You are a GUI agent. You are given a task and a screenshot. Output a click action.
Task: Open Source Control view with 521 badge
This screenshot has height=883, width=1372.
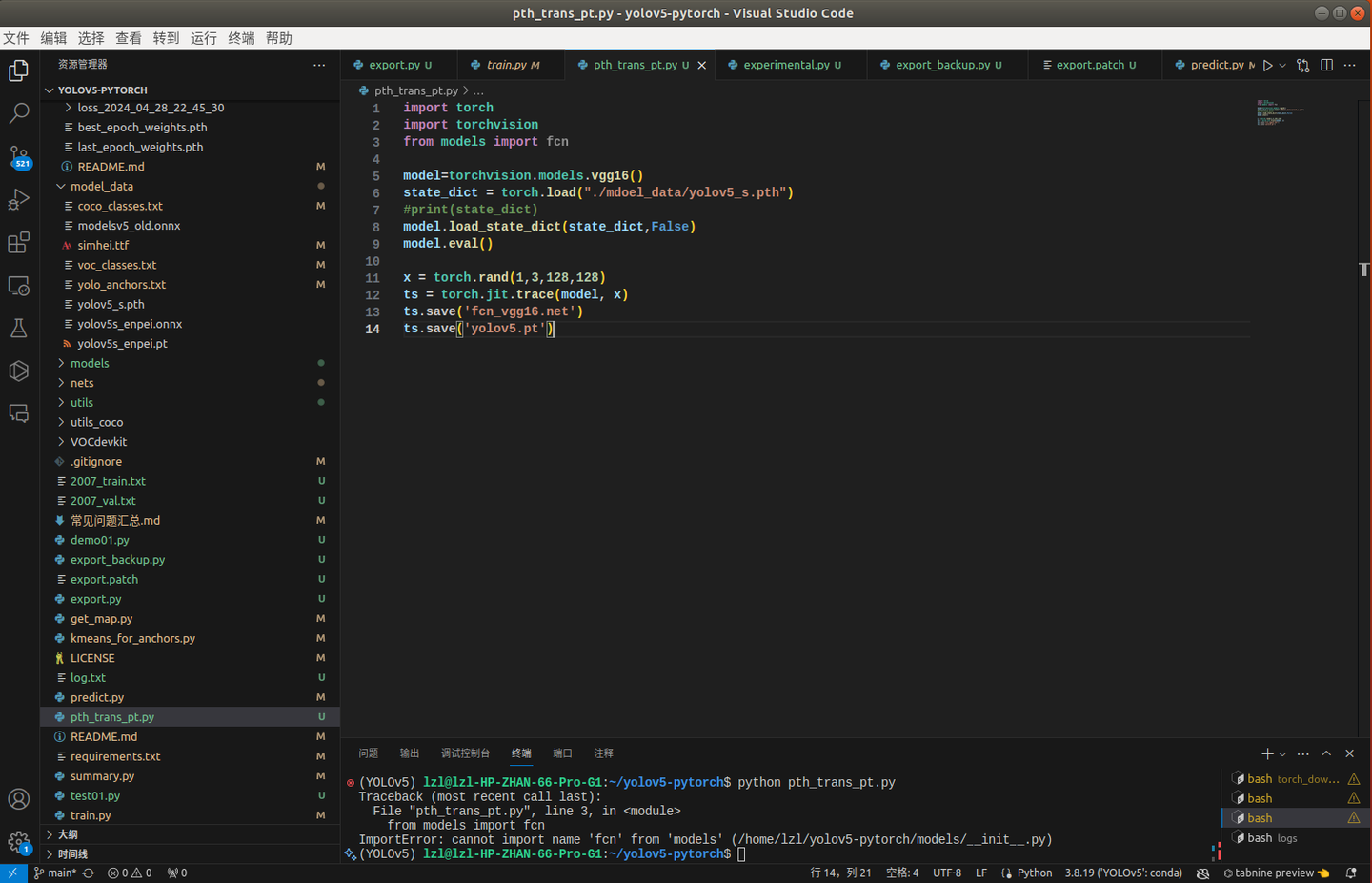click(x=18, y=156)
